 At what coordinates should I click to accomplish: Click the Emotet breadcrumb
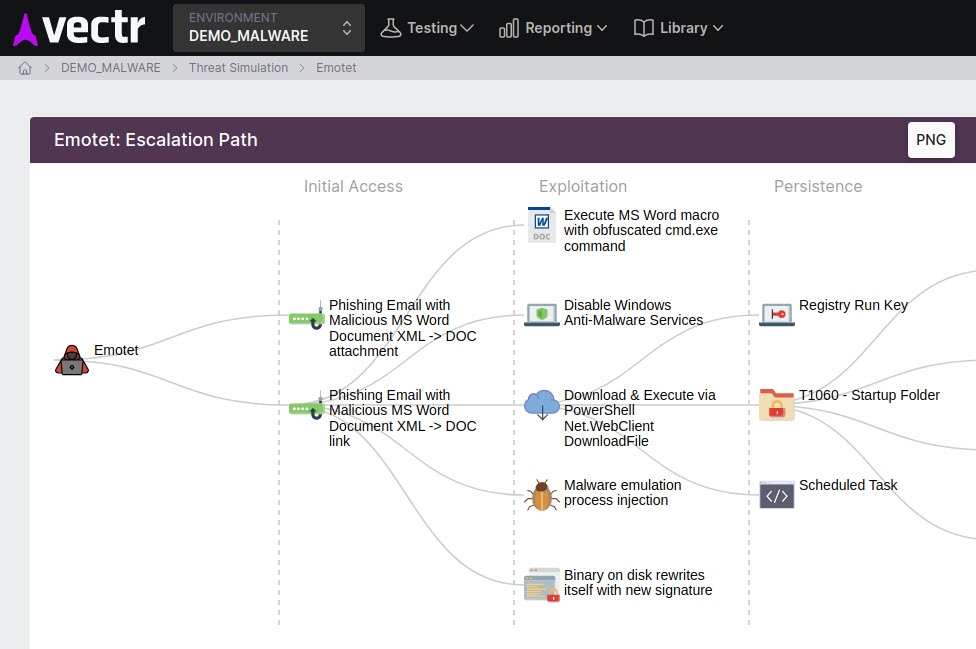pyautogui.click(x=336, y=68)
